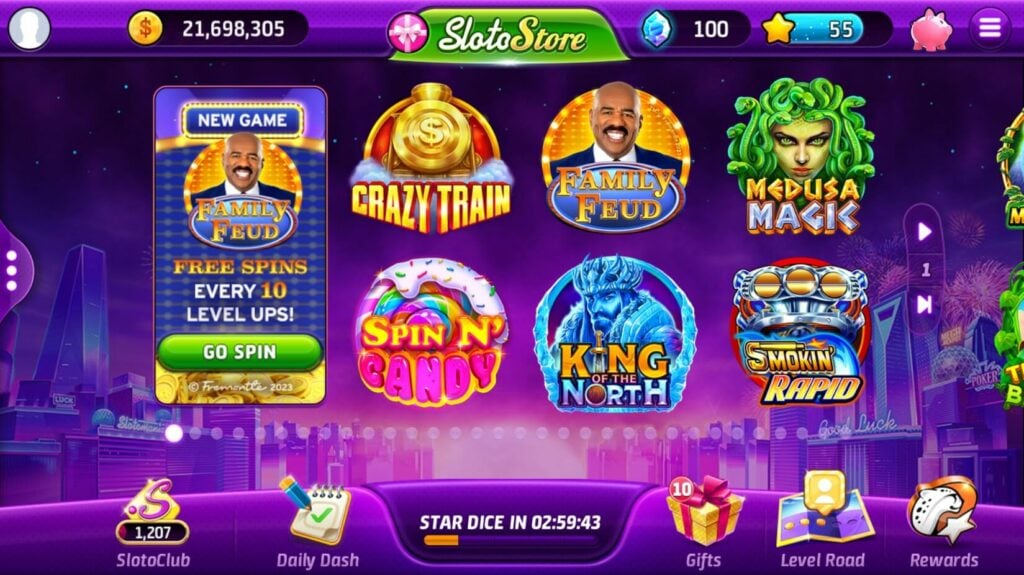
Task: Tap the profile avatar icon
Action: tap(29, 28)
